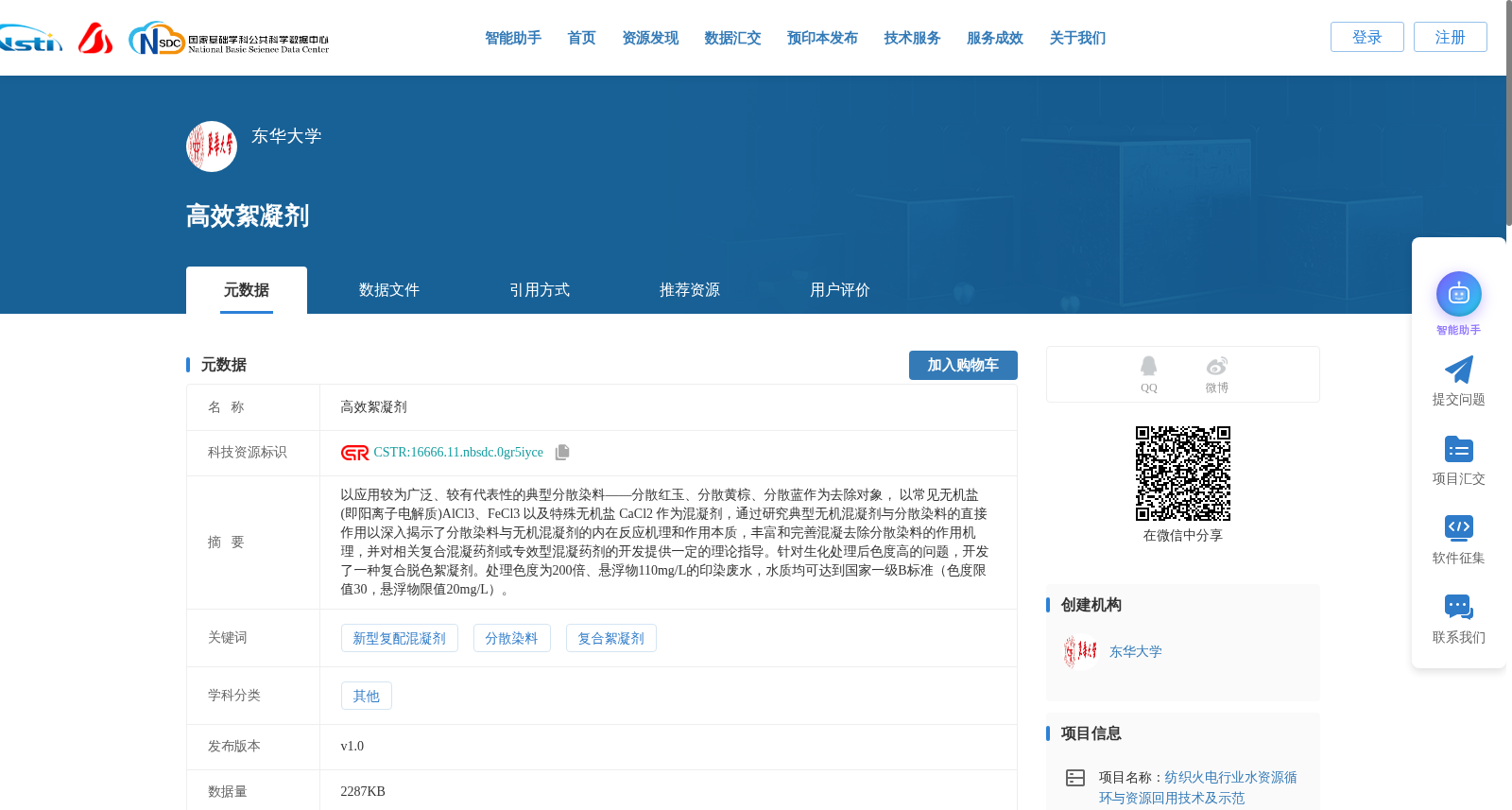Click the 东华大学 logo under 创建机构
Image resolution: width=1512 pixels, height=810 pixels.
pos(1080,652)
